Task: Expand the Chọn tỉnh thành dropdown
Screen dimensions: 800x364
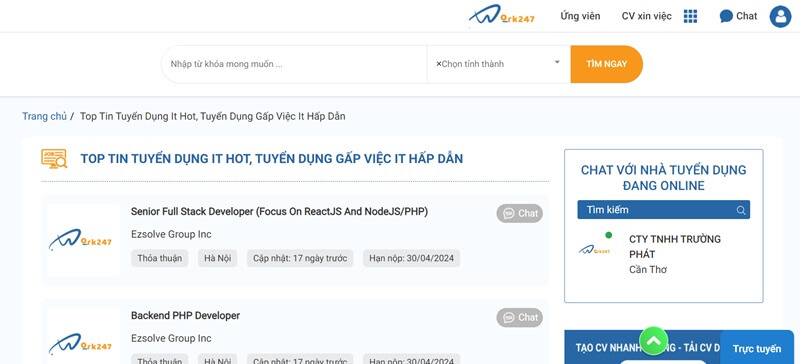Action: pos(498,64)
